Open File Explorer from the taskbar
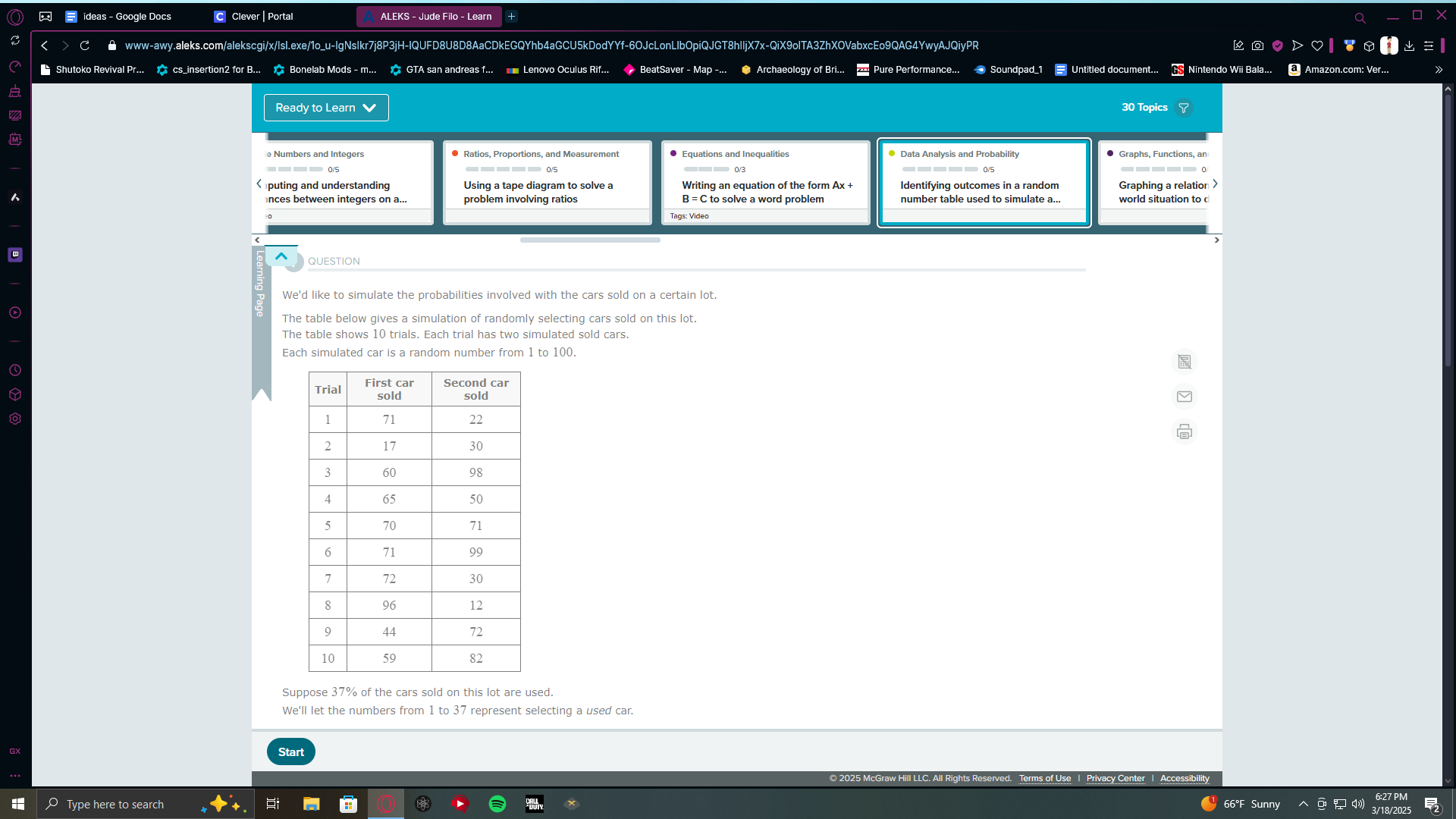Viewport: 1456px width, 819px height. coord(312,804)
